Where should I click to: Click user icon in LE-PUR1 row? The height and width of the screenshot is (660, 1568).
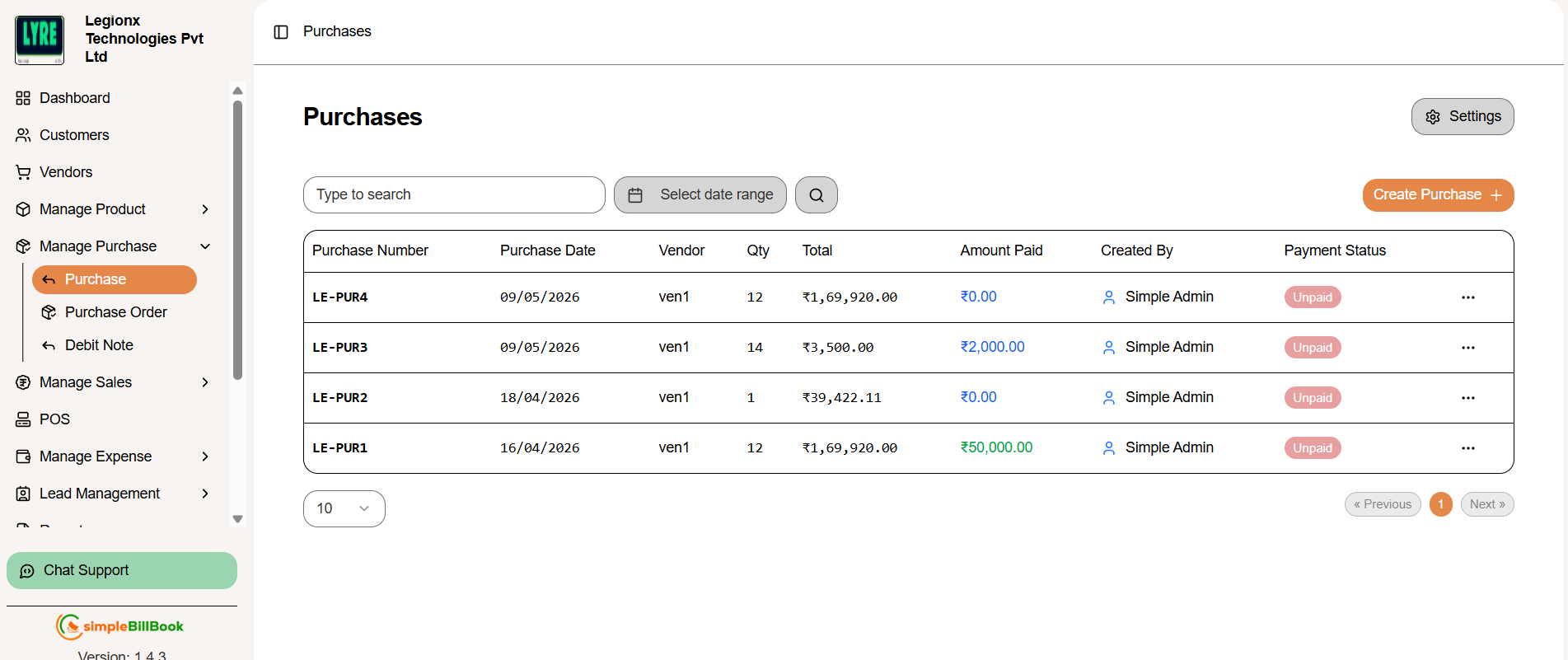1109,448
